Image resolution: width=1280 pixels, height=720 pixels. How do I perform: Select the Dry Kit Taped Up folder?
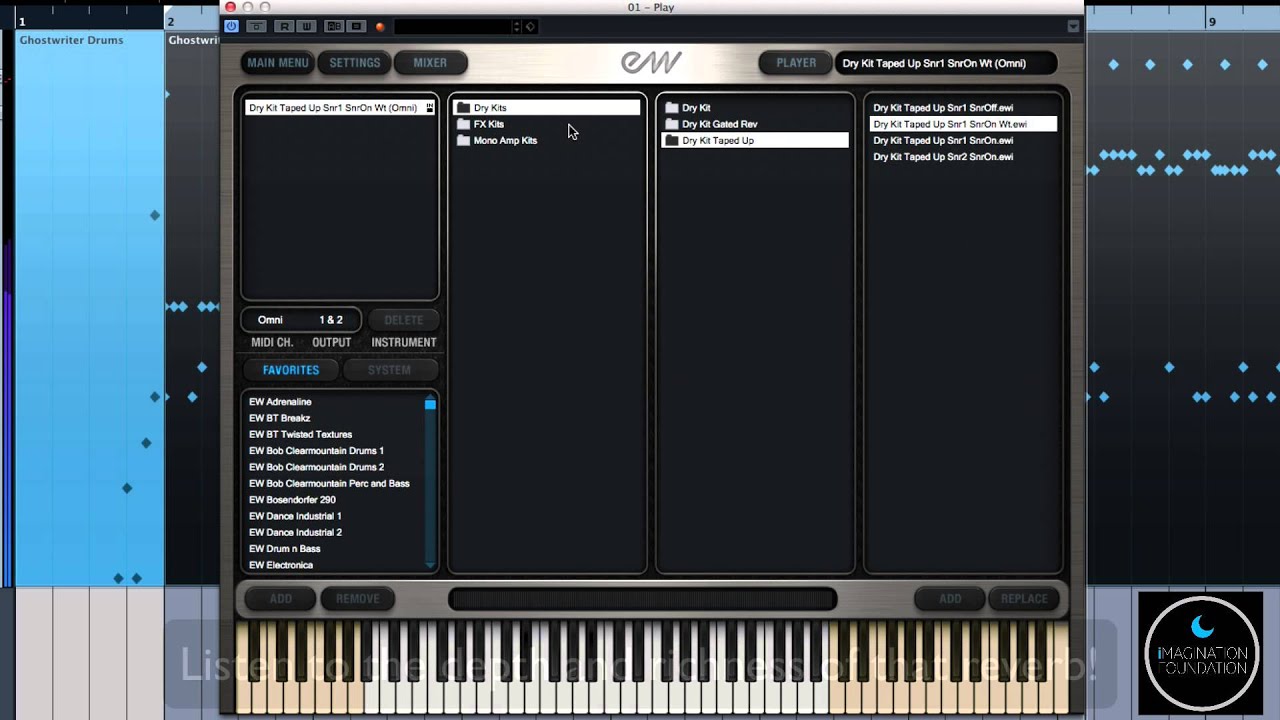[755, 140]
